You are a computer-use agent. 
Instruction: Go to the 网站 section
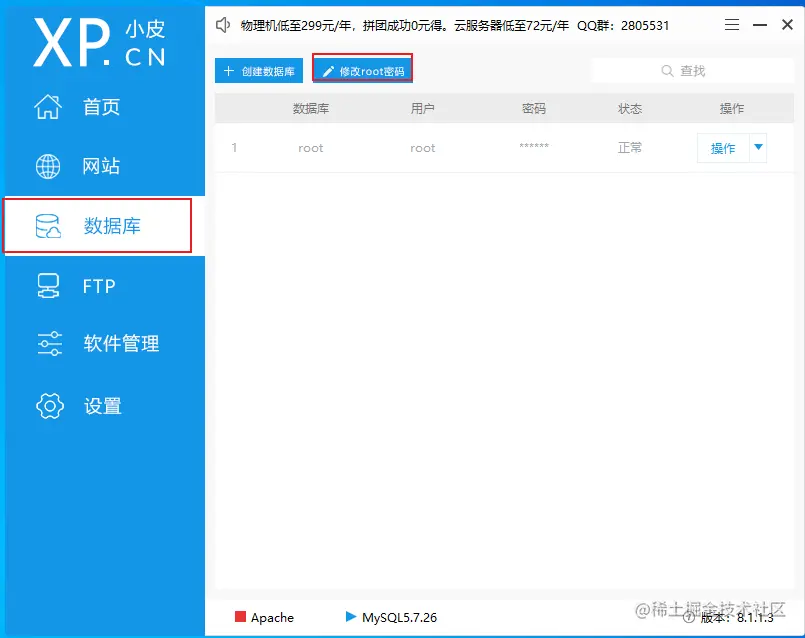click(103, 166)
